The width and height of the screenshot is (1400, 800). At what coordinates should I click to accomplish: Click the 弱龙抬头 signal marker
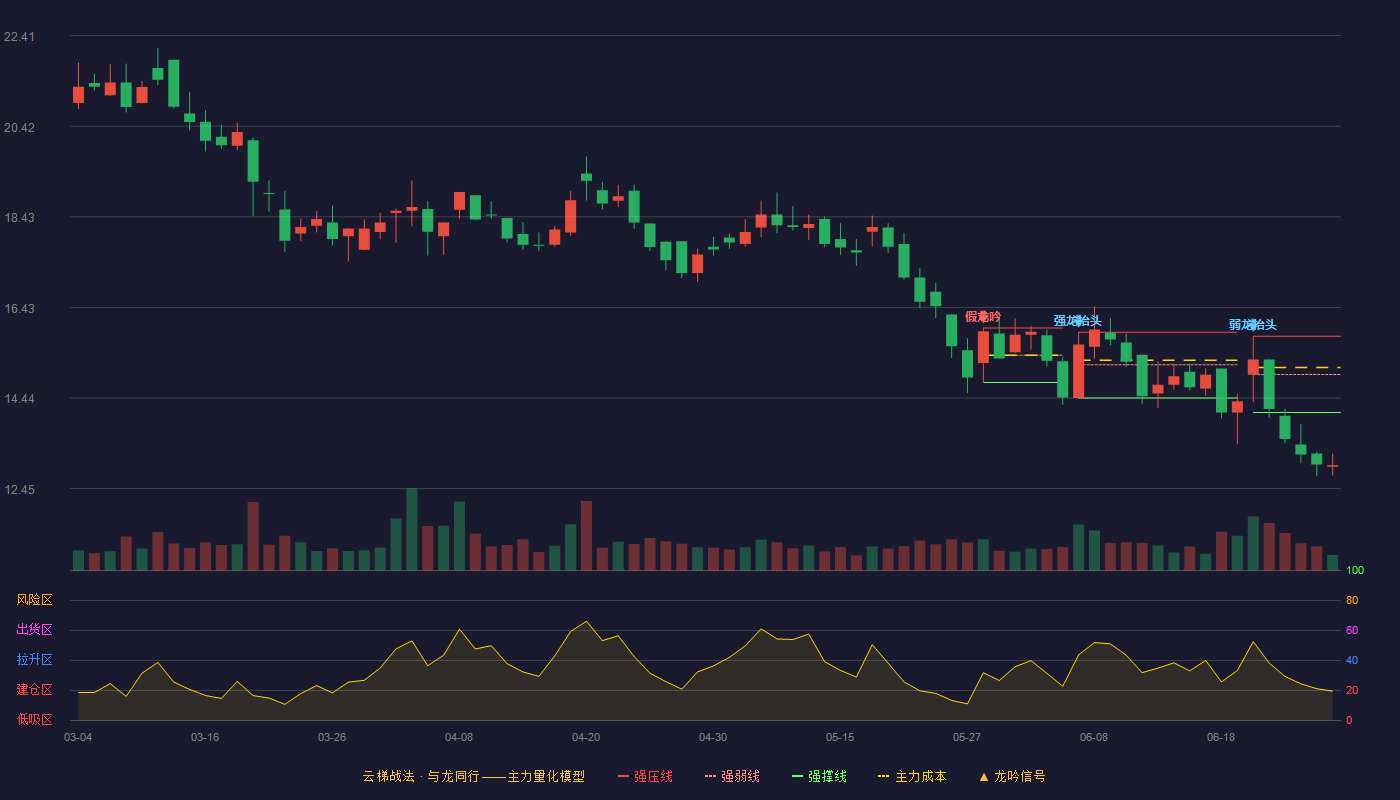(1252, 325)
